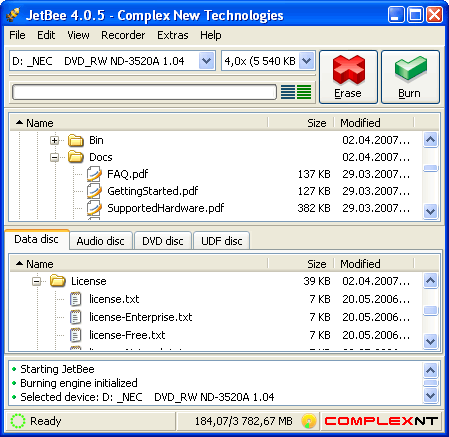
Task: Switch to the blue list view icon
Action: pyautogui.click(x=288, y=92)
